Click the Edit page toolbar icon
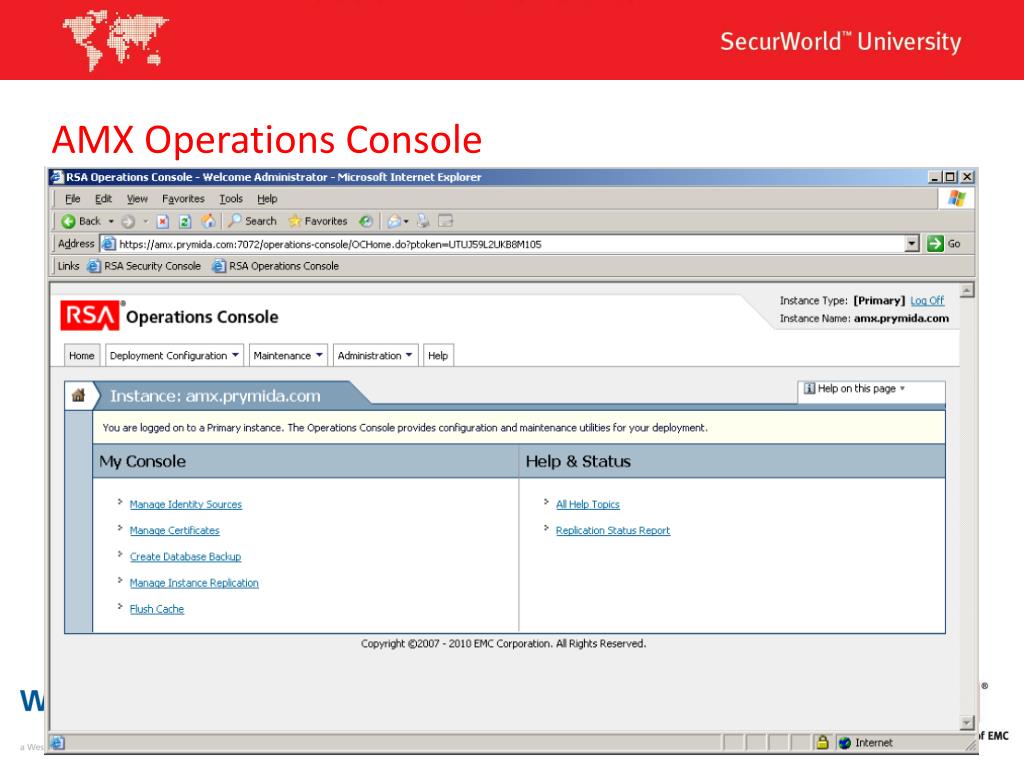 pyautogui.click(x=445, y=221)
